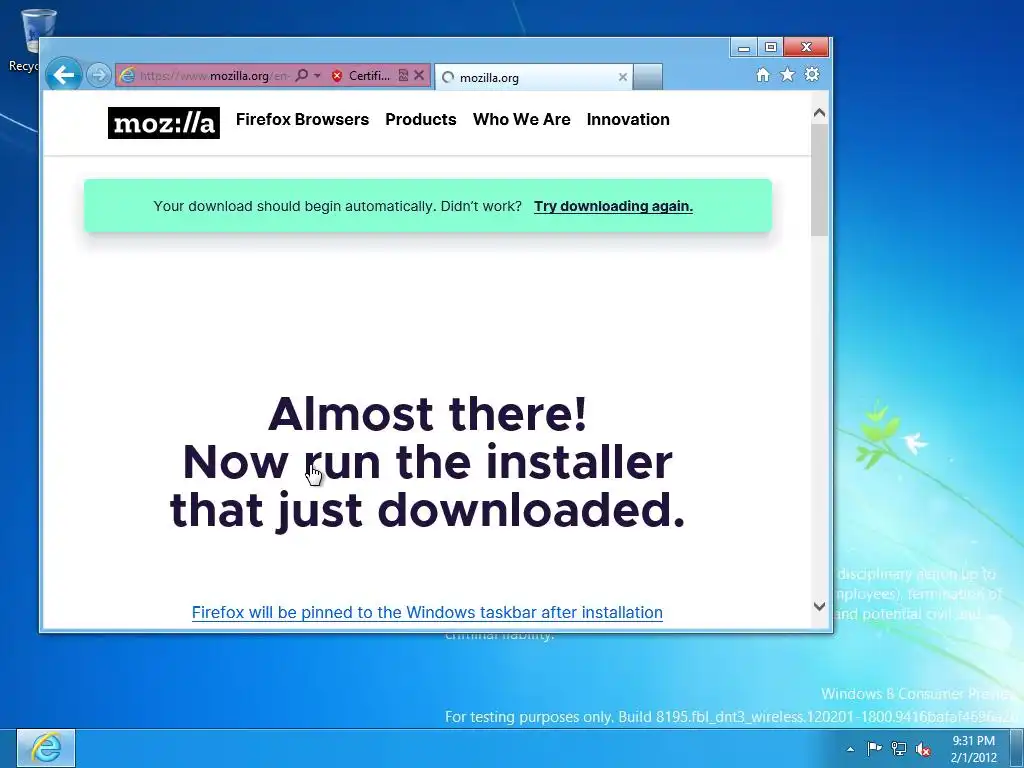Viewport: 1024px width, 768px height.
Task: Click the Show desktop strip
Action: 1017,748
